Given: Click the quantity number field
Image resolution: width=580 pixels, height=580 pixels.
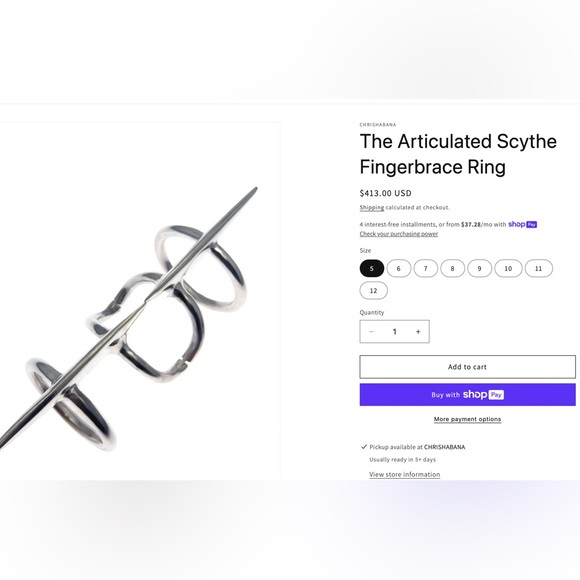Looking at the screenshot, I should pyautogui.click(x=395, y=331).
